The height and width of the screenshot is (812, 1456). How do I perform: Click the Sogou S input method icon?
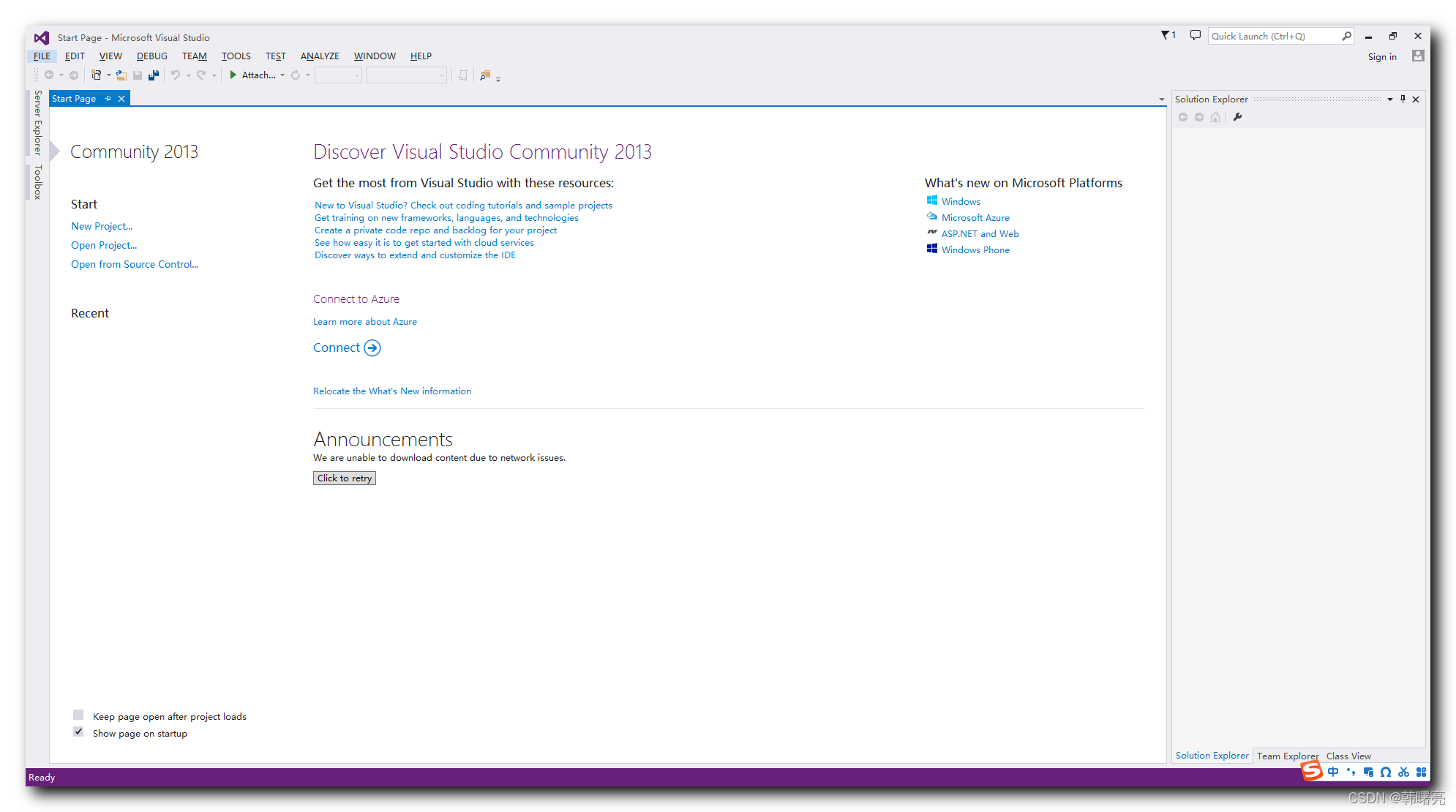pyautogui.click(x=1312, y=771)
